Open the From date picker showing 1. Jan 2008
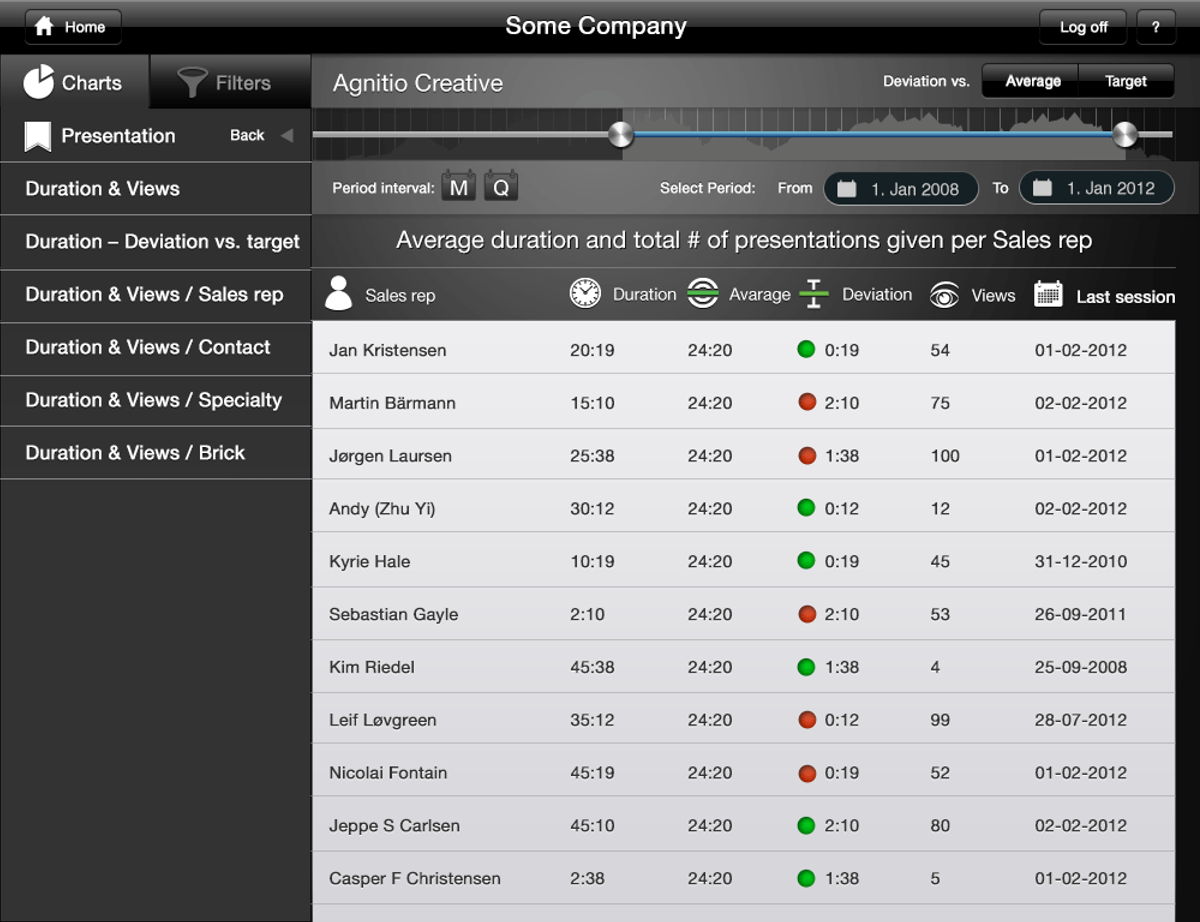This screenshot has width=1200, height=922. tap(900, 188)
